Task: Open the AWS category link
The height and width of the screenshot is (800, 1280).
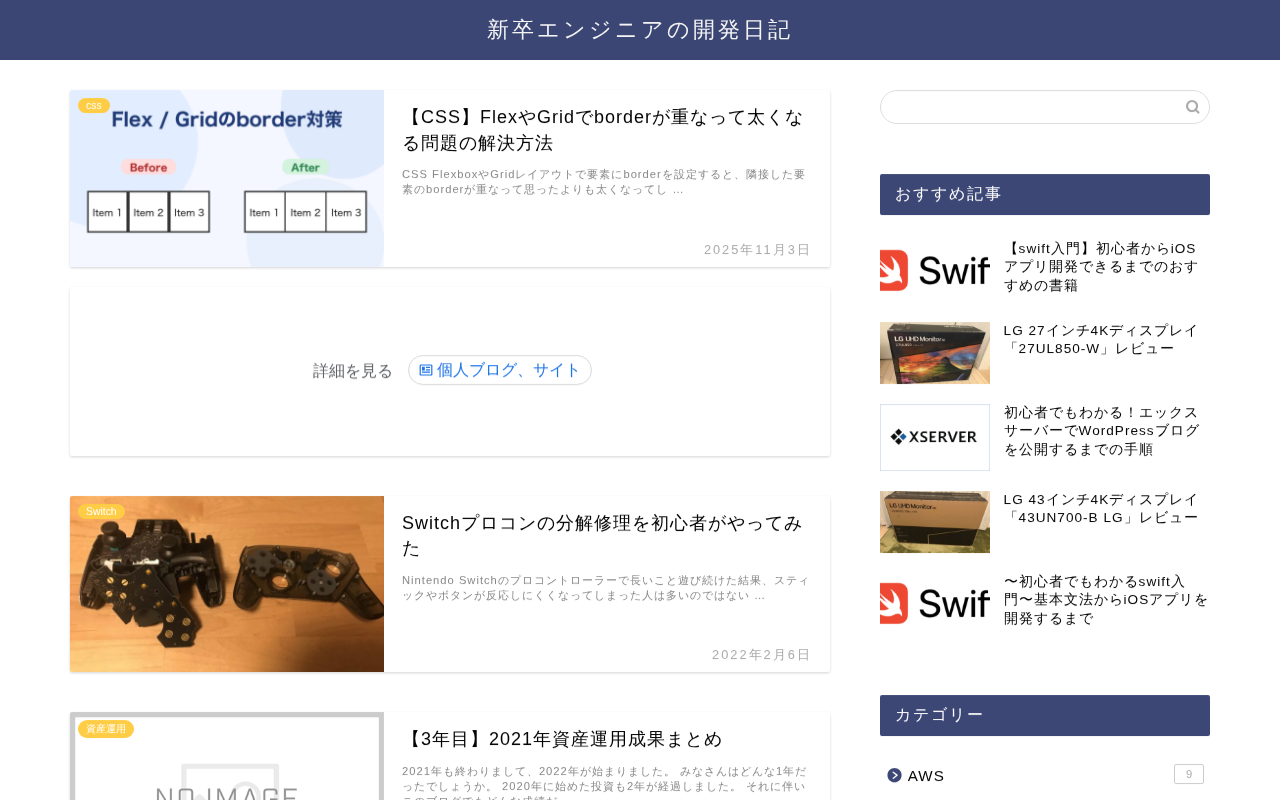Action: coord(926,776)
